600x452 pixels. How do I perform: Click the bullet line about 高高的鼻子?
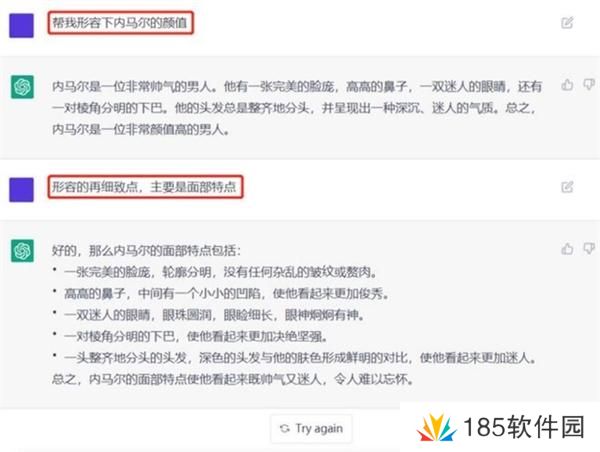[227, 294]
